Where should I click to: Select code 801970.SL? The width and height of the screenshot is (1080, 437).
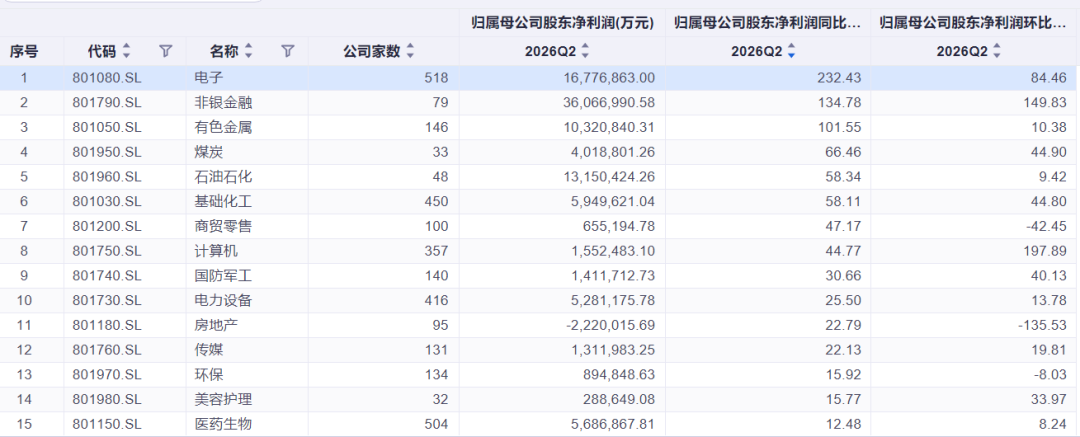point(107,375)
